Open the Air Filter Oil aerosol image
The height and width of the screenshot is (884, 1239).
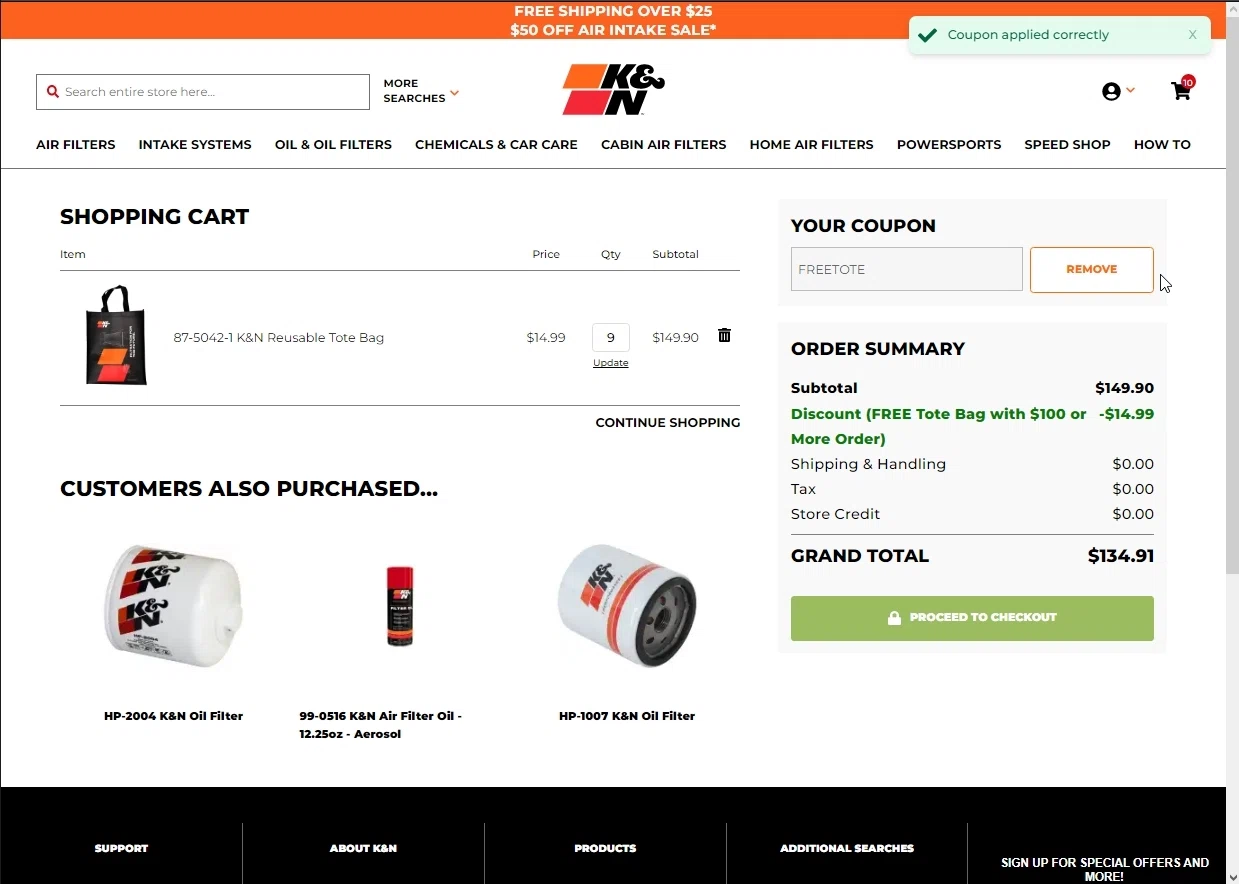399,606
